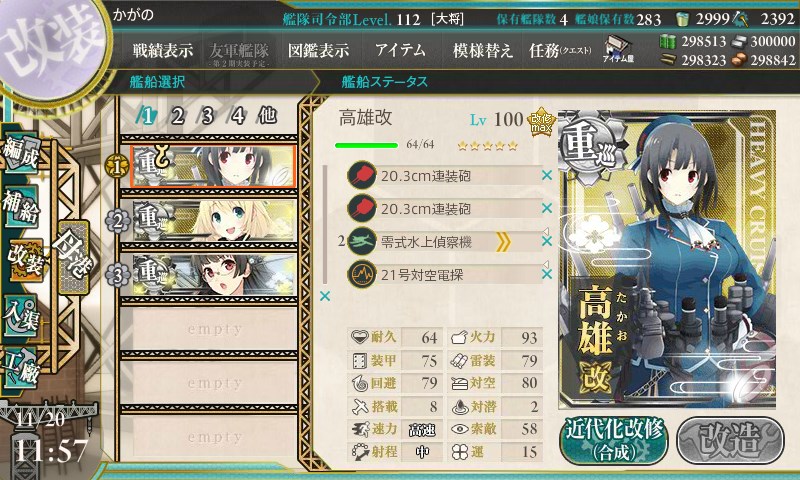Open 図鑑表示 encyclopedia menu
This screenshot has height=480, width=800.
point(318,50)
